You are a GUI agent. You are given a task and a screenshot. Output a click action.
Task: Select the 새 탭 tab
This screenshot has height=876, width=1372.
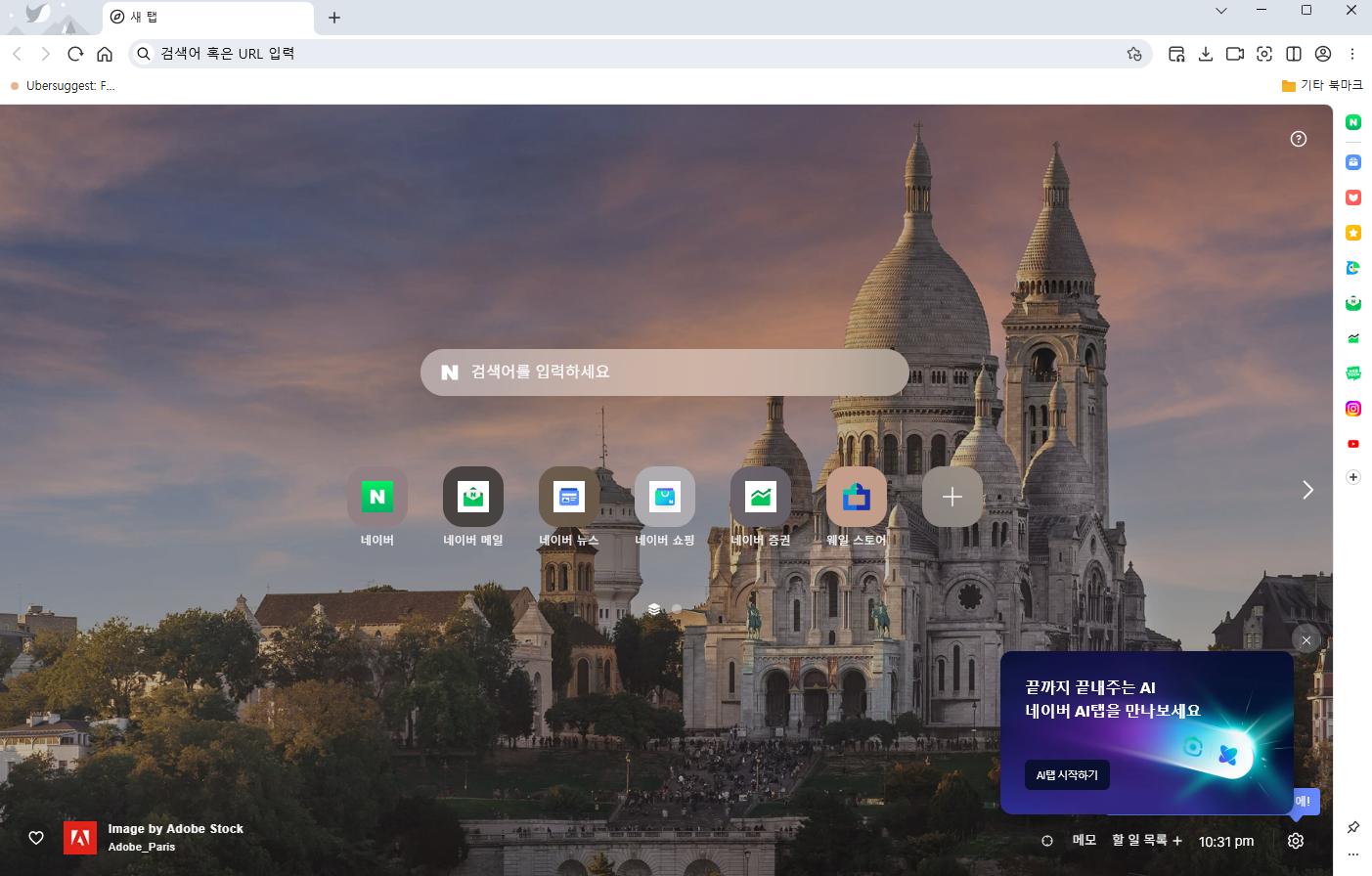coord(208,18)
